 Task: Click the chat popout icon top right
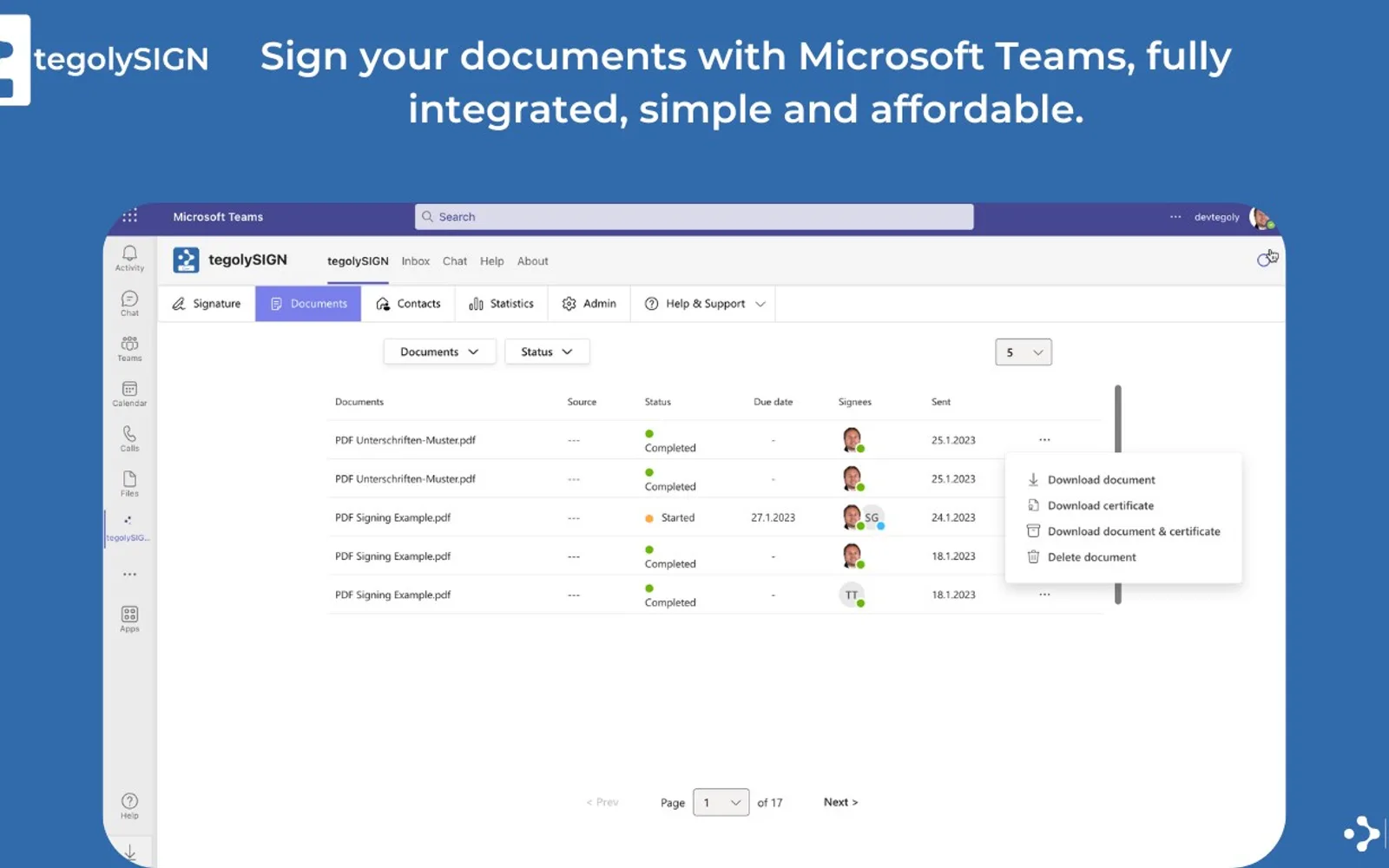pos(1267,259)
